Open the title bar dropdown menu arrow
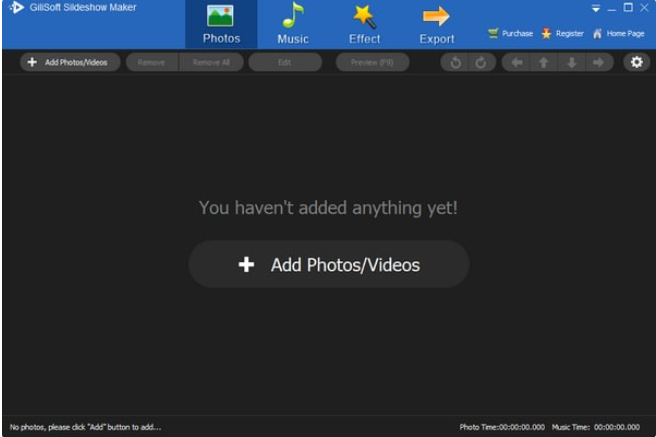 click(x=596, y=8)
